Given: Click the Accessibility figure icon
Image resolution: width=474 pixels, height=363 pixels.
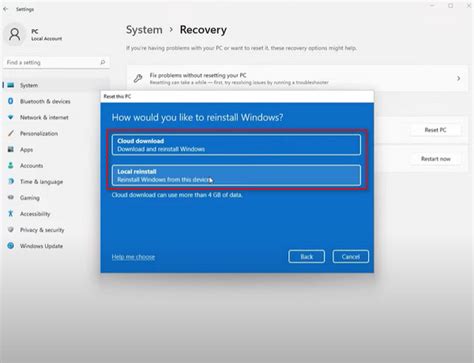Looking at the screenshot, I should (11, 213).
